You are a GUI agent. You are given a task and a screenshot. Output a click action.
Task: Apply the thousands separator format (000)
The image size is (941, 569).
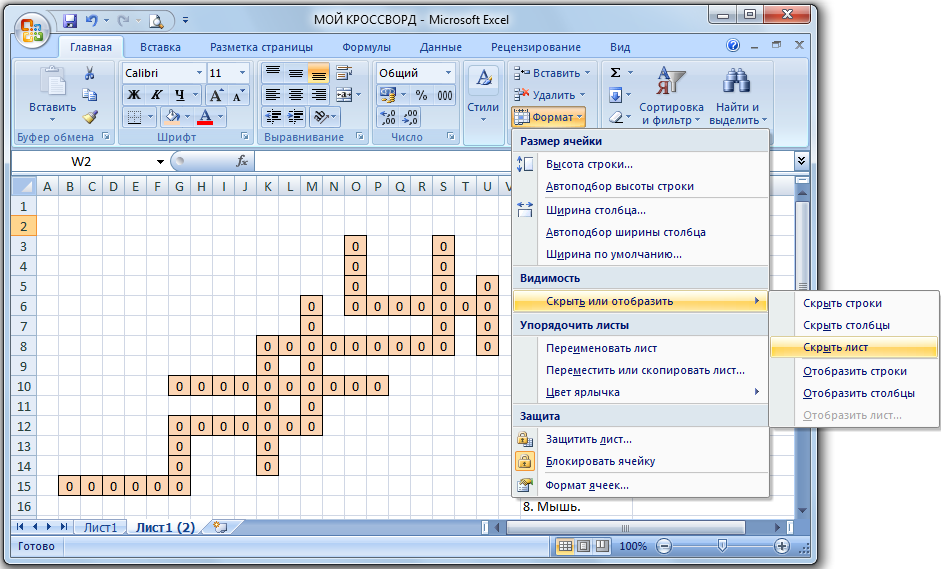(445, 95)
